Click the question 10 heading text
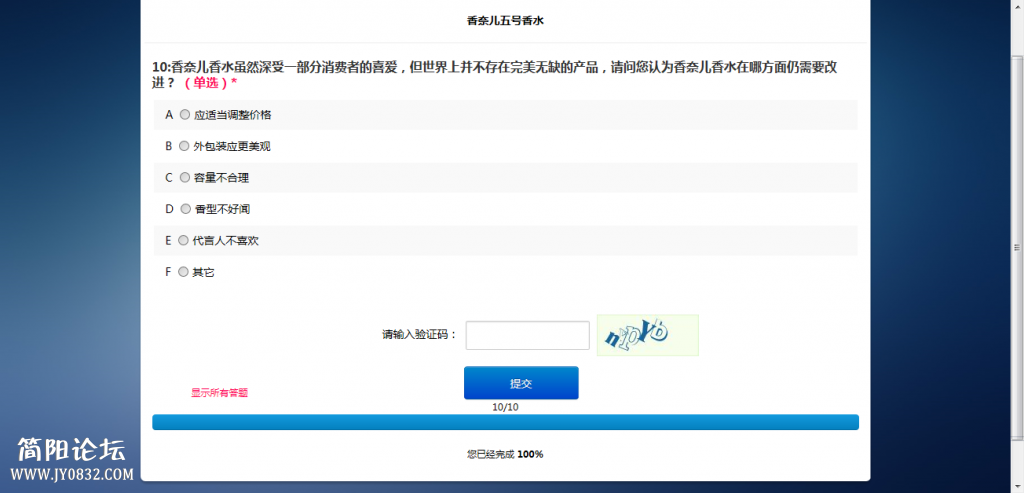This screenshot has width=1024, height=493. [x=494, y=74]
